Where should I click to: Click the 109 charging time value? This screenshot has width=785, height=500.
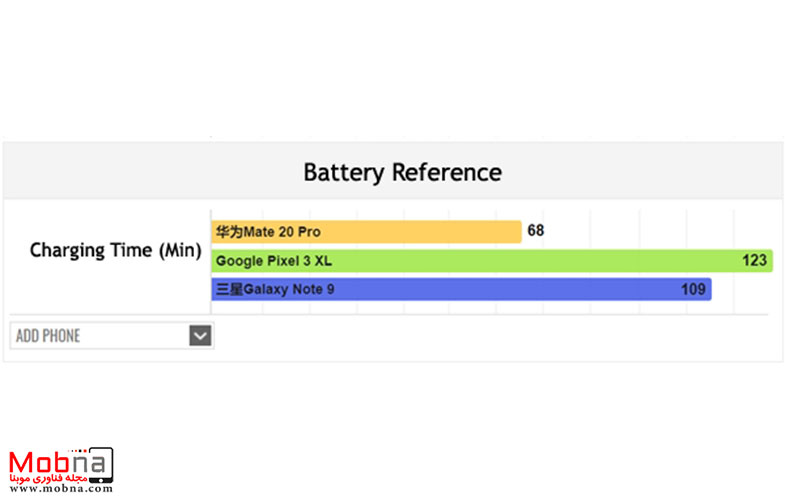tap(694, 290)
